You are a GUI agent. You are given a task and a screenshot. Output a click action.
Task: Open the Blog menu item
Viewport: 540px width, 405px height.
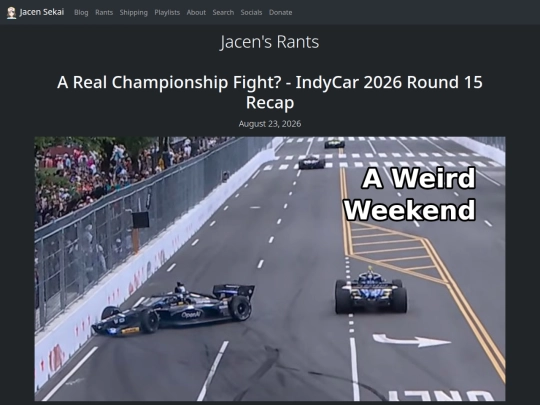click(81, 12)
